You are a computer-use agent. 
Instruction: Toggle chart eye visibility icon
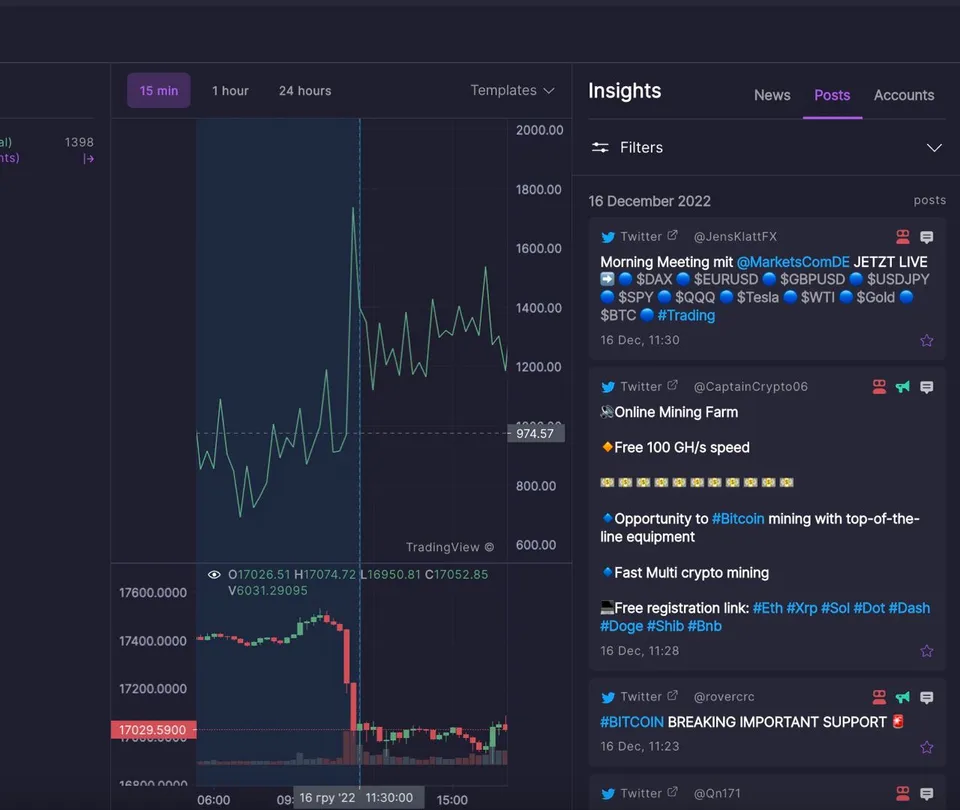(x=214, y=574)
